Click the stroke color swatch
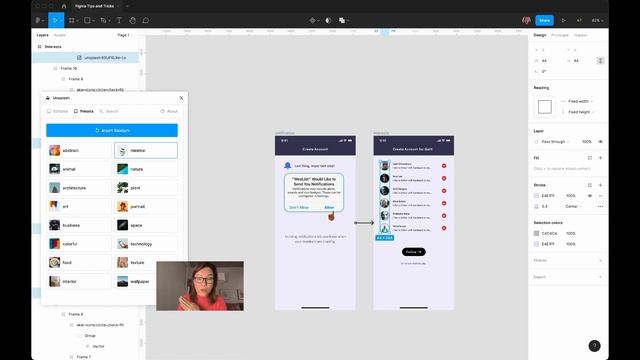The width and height of the screenshot is (640, 360). click(x=536, y=196)
